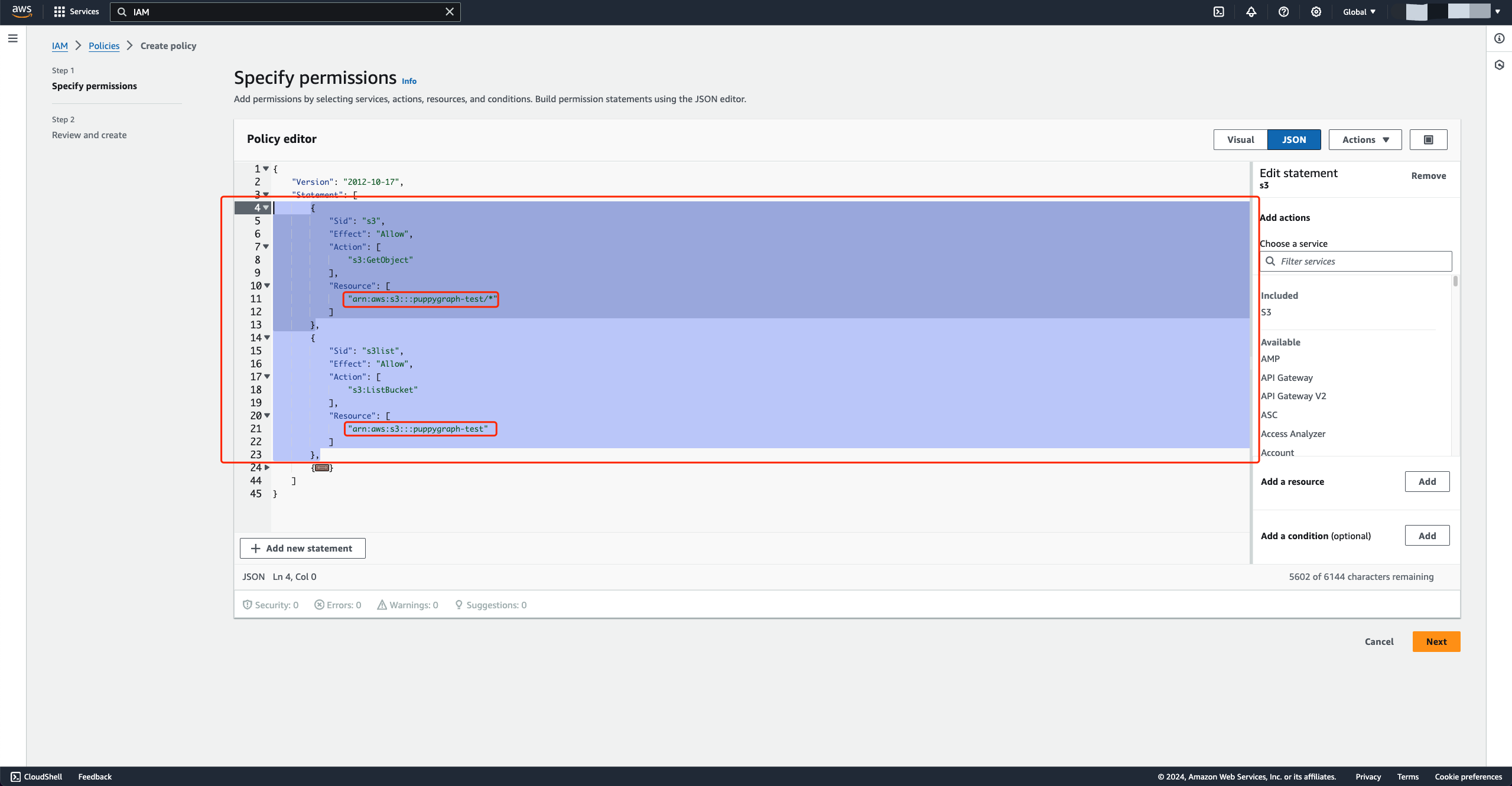1512x786 pixels.
Task: Click Add new statement button
Action: pyautogui.click(x=302, y=547)
